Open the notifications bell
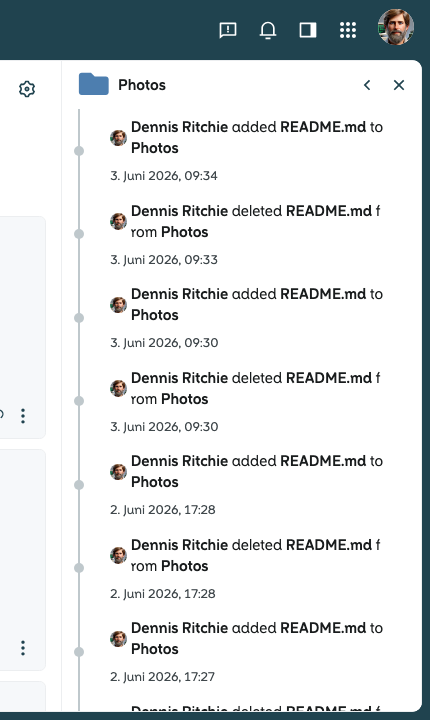This screenshot has height=720, width=430. click(268, 30)
